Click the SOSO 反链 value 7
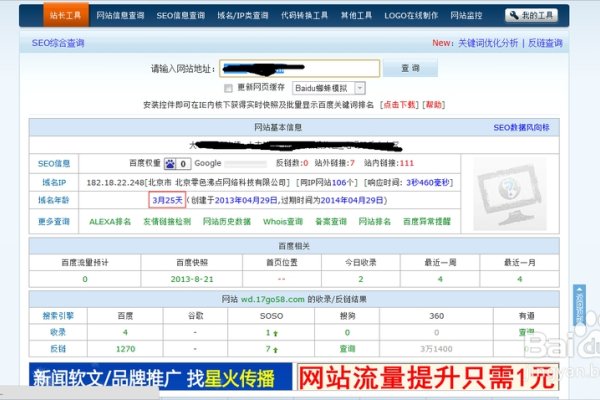600x400 pixels. pyautogui.click(x=268, y=349)
